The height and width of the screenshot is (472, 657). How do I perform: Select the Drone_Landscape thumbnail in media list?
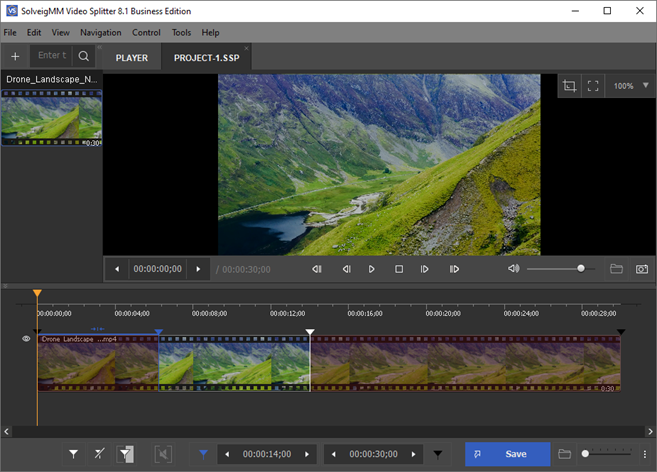(x=52, y=118)
